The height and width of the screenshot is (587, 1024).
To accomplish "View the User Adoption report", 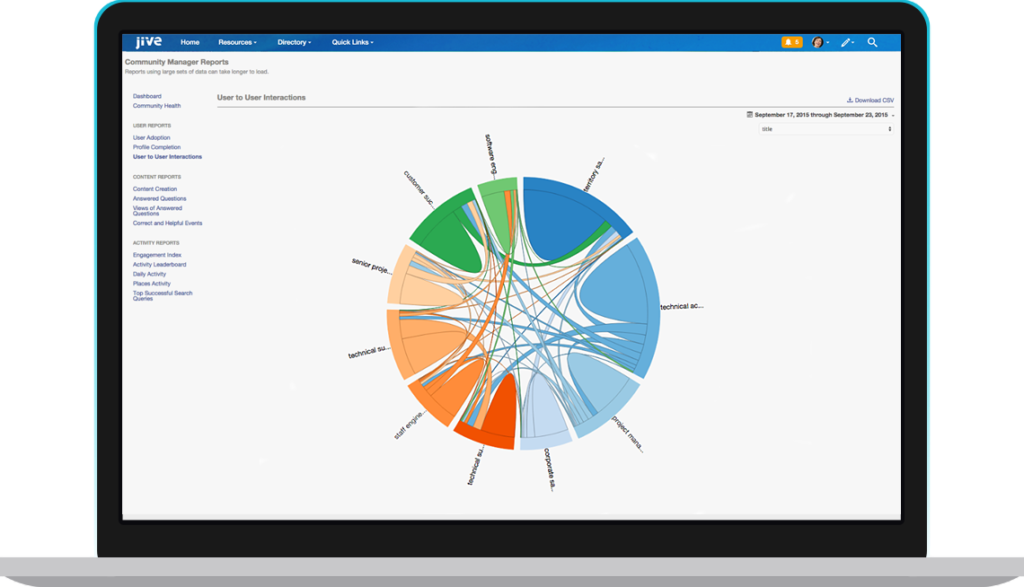I will pos(152,137).
